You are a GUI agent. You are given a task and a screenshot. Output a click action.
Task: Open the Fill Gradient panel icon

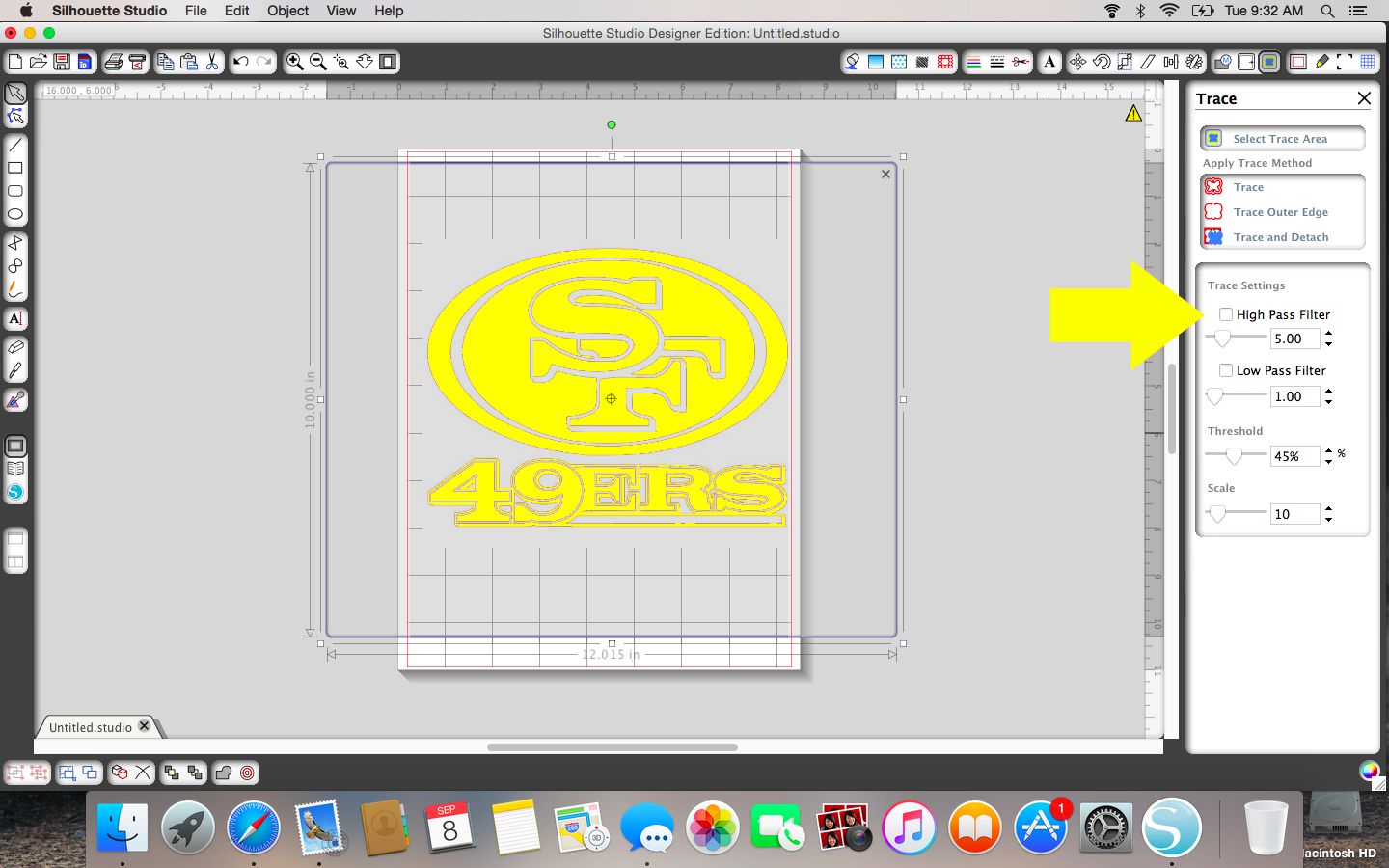[876, 62]
